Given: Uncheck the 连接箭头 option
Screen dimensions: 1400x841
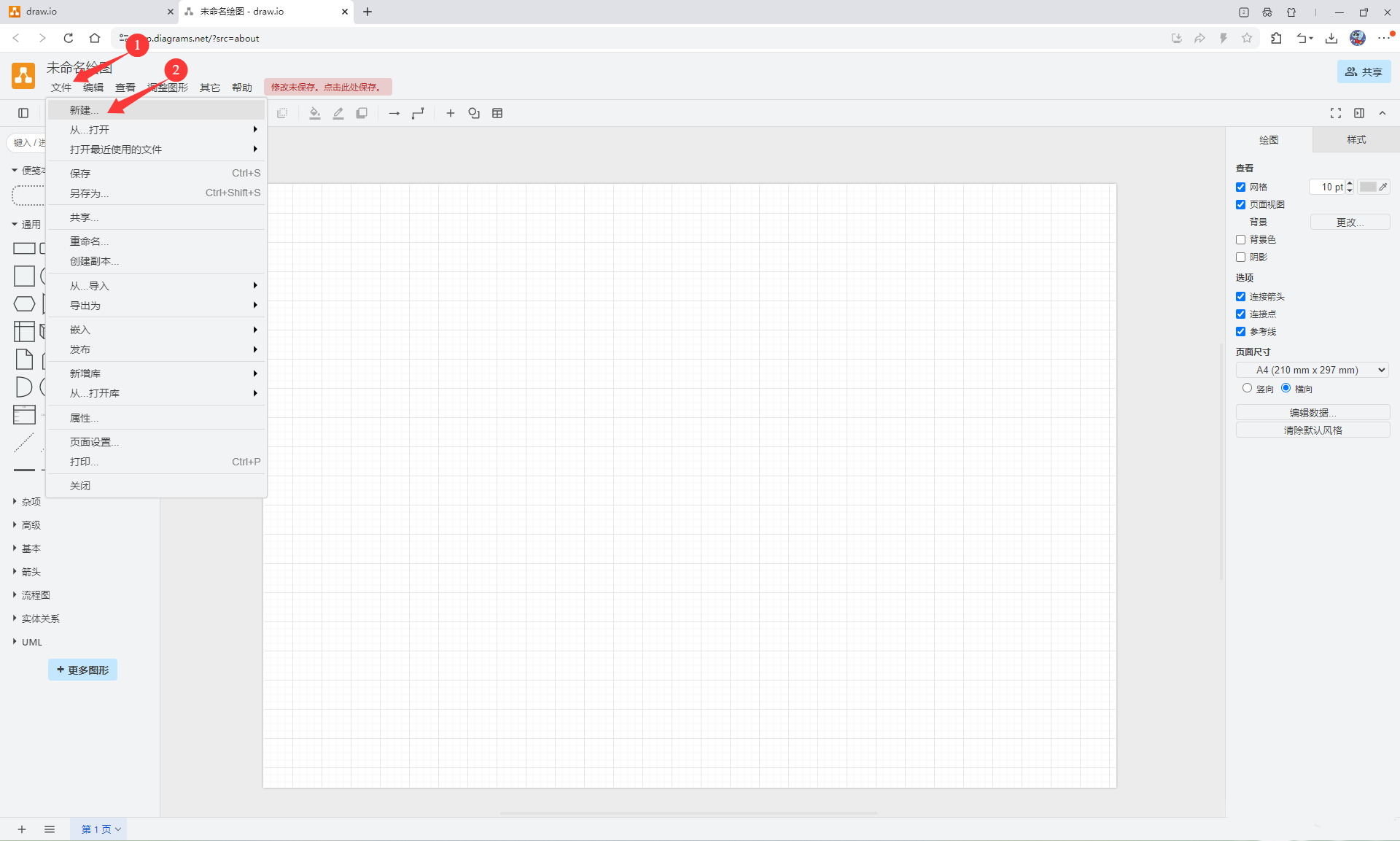Looking at the screenshot, I should click(x=1241, y=296).
